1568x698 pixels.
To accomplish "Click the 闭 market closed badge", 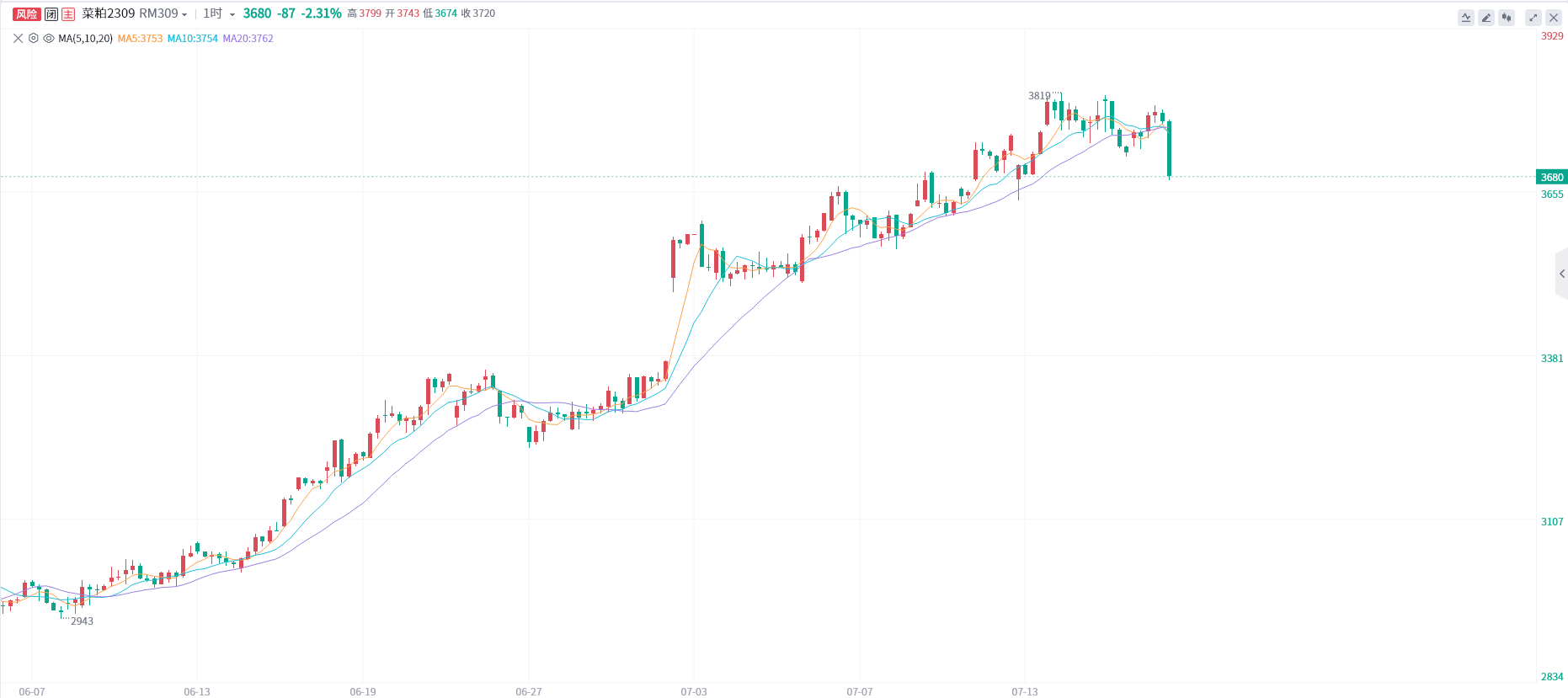I will [51, 14].
